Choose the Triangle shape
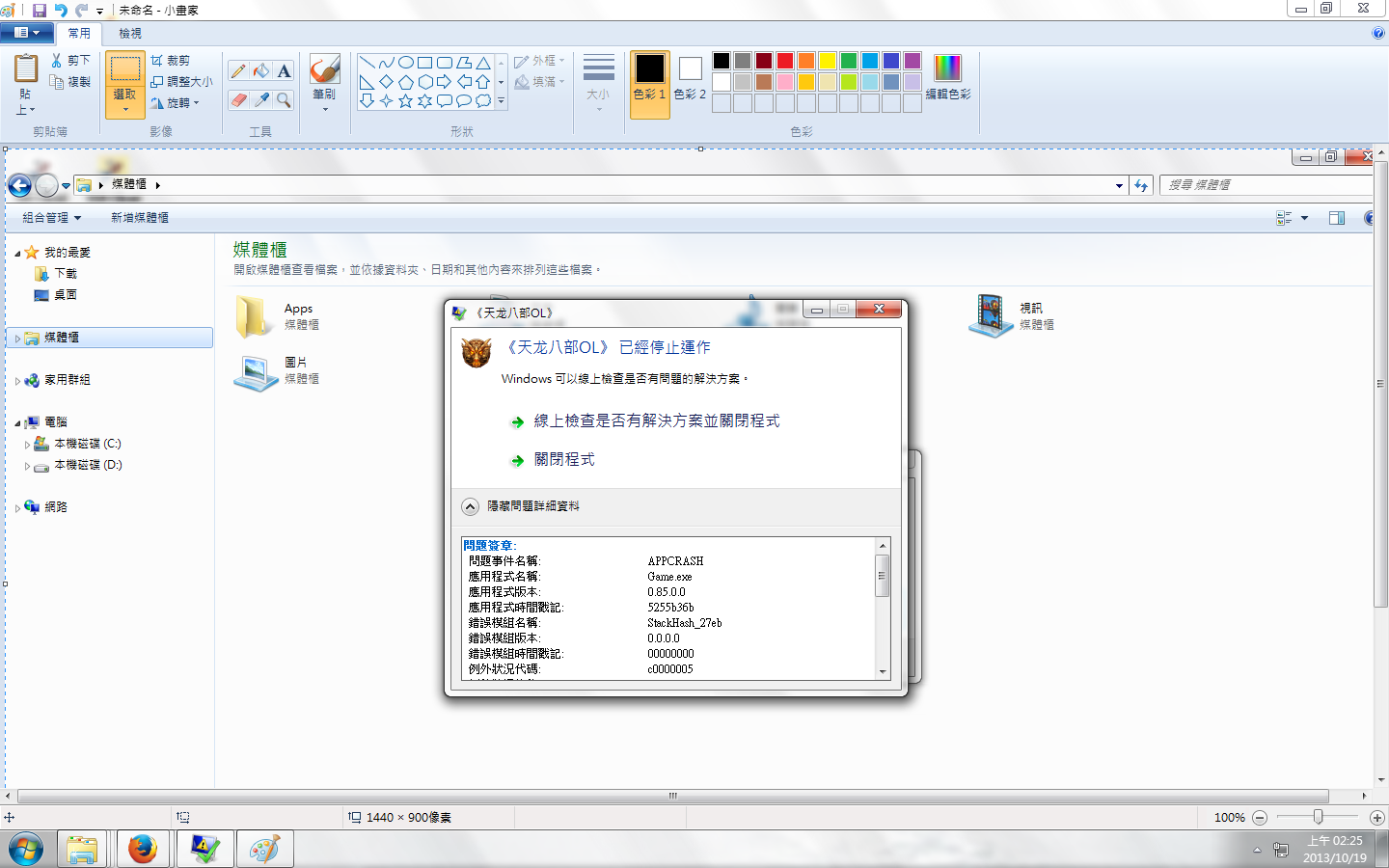The height and width of the screenshot is (868, 1389). 482,63
